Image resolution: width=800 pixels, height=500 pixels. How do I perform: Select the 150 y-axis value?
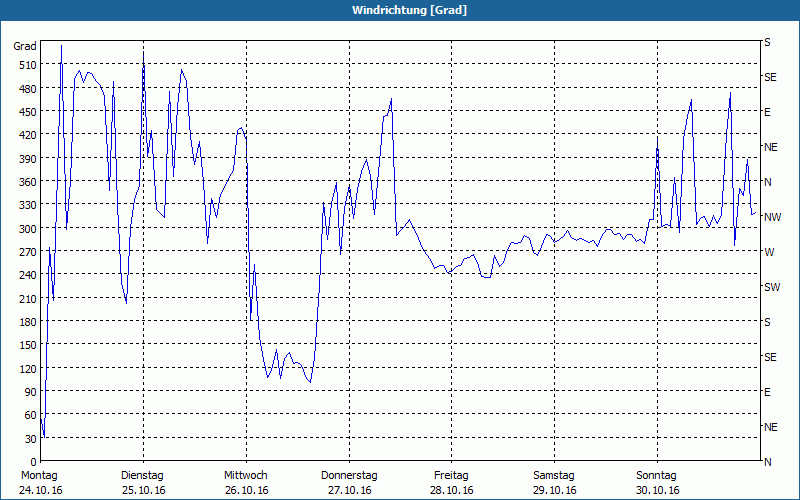29,345
